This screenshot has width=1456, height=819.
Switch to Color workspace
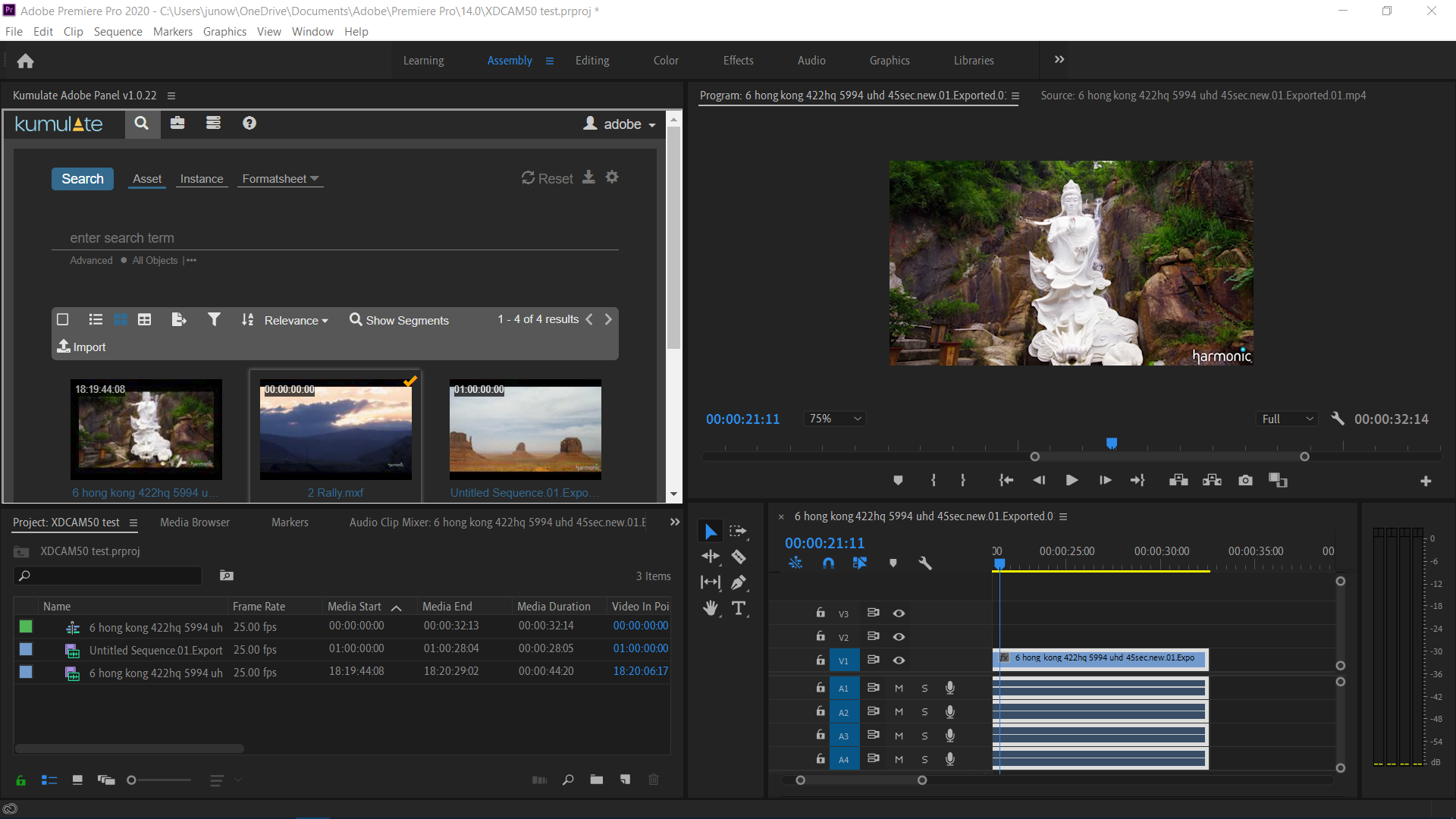[666, 61]
